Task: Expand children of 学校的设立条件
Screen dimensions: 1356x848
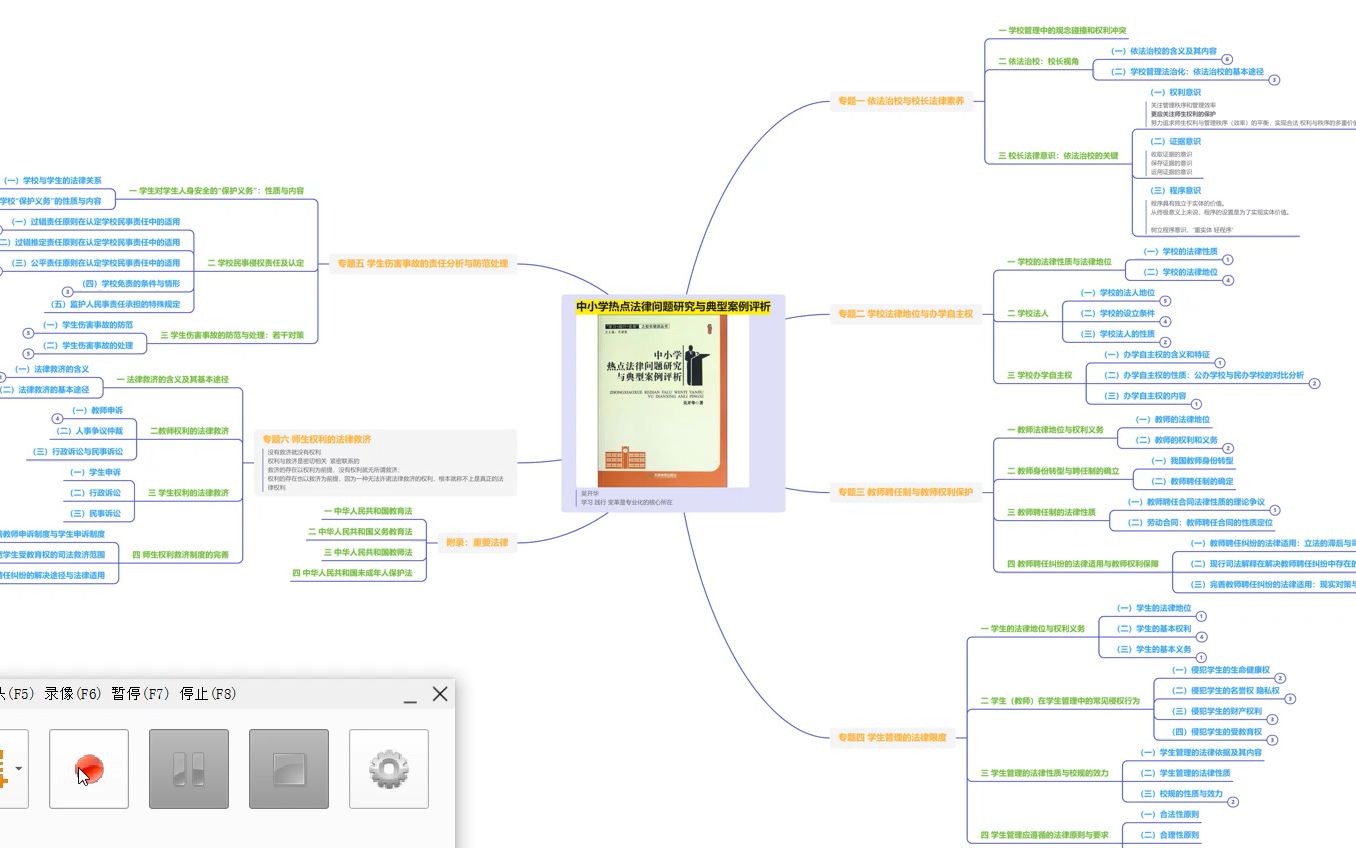Action: pos(1165,322)
